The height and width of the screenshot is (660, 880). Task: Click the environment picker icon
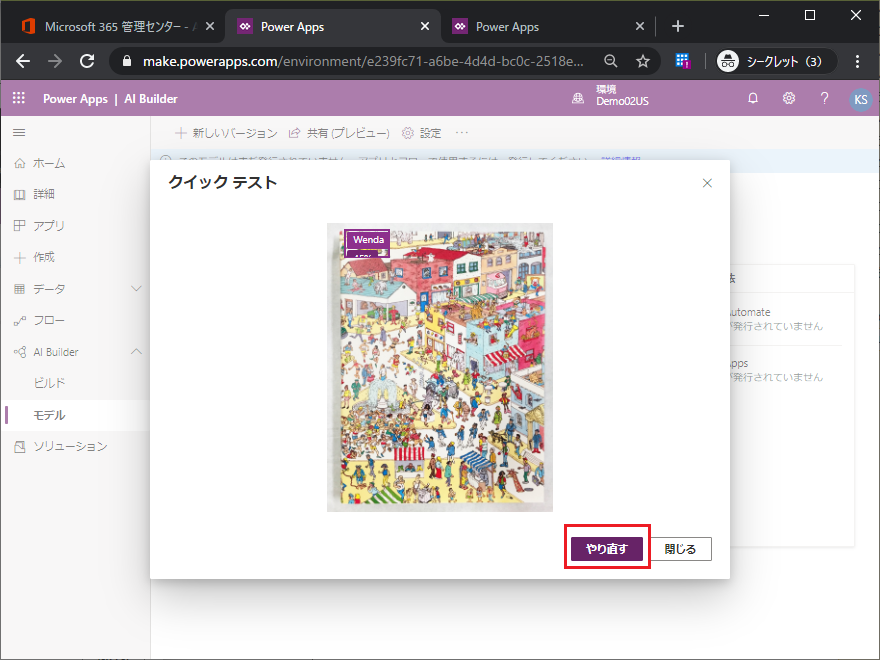(x=578, y=99)
